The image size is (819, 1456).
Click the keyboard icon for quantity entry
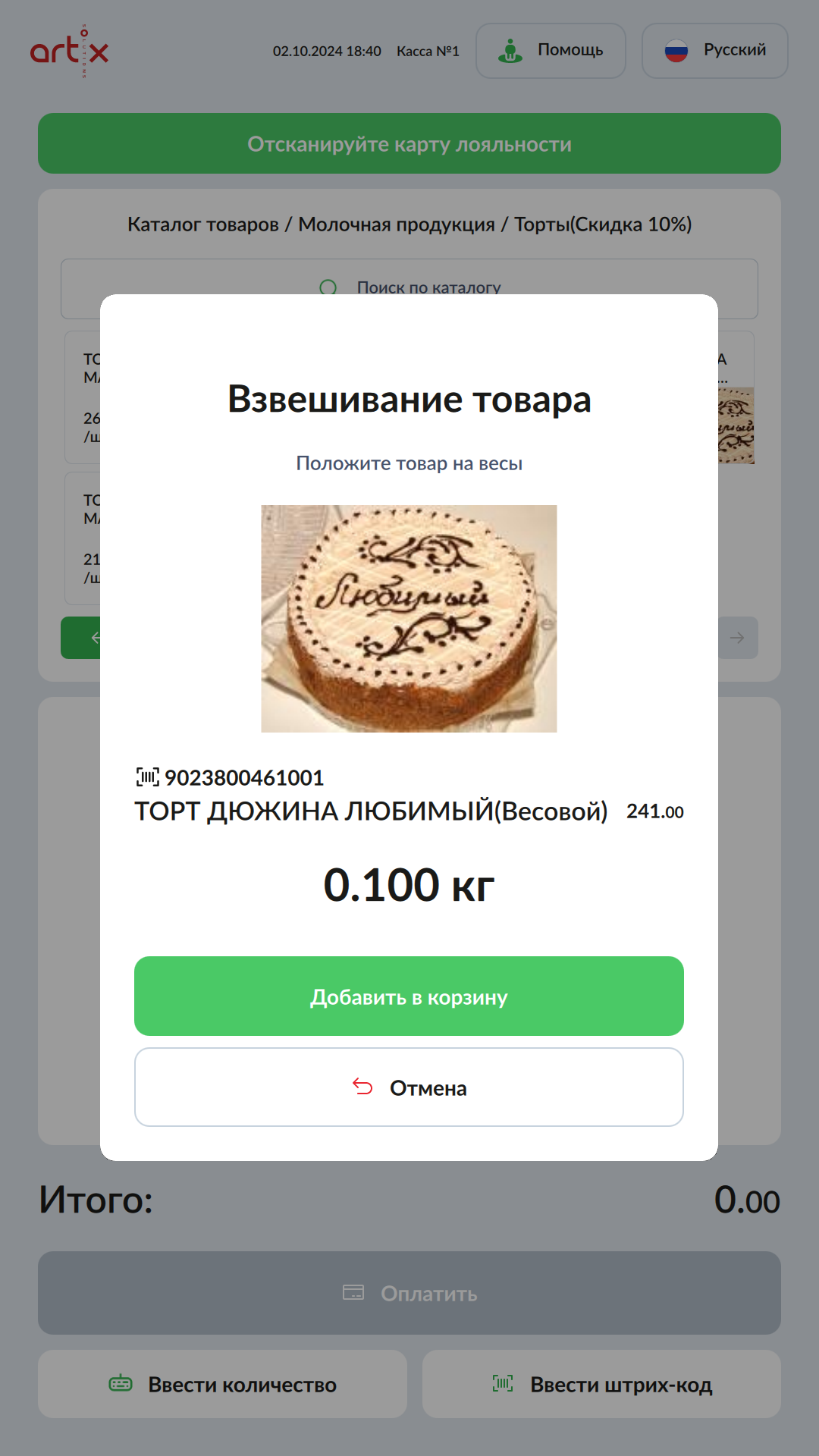click(121, 1384)
